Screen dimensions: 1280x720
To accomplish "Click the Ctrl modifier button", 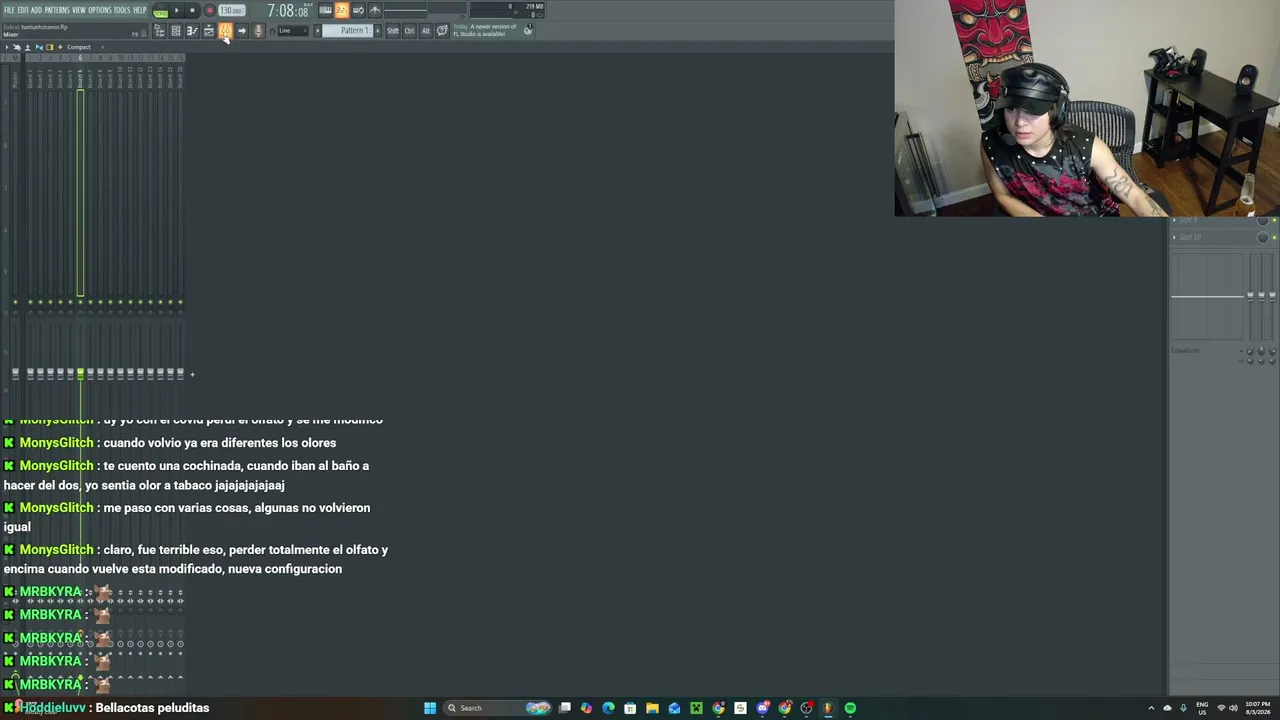I will [x=409, y=31].
